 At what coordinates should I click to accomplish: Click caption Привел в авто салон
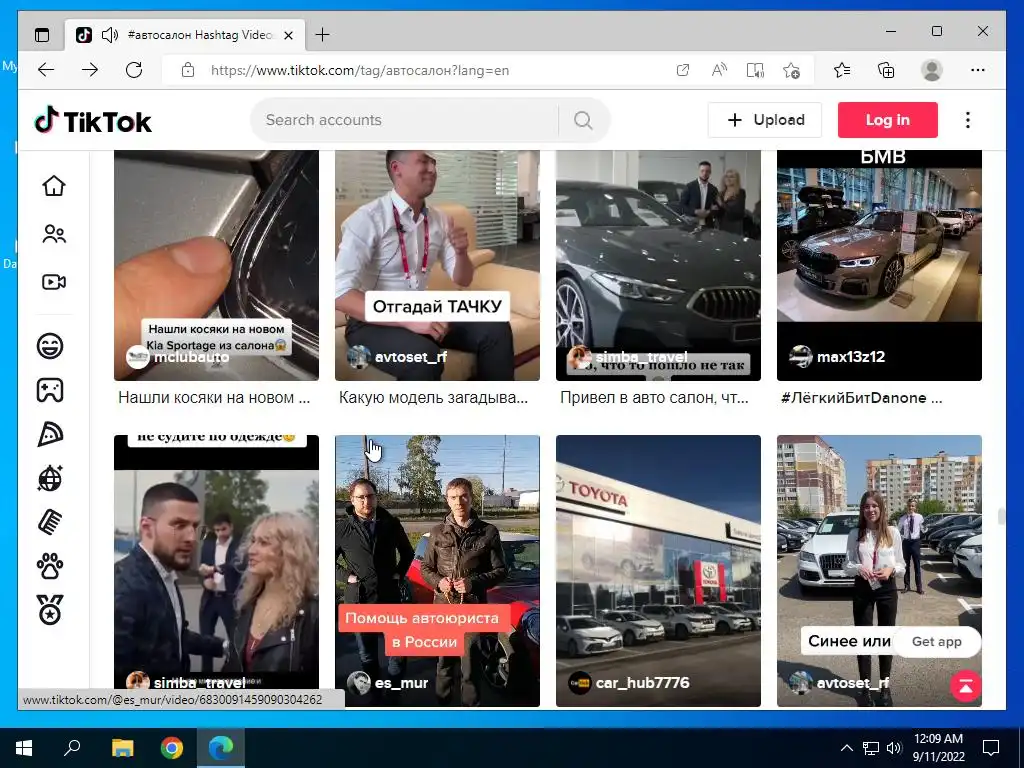[x=654, y=398]
